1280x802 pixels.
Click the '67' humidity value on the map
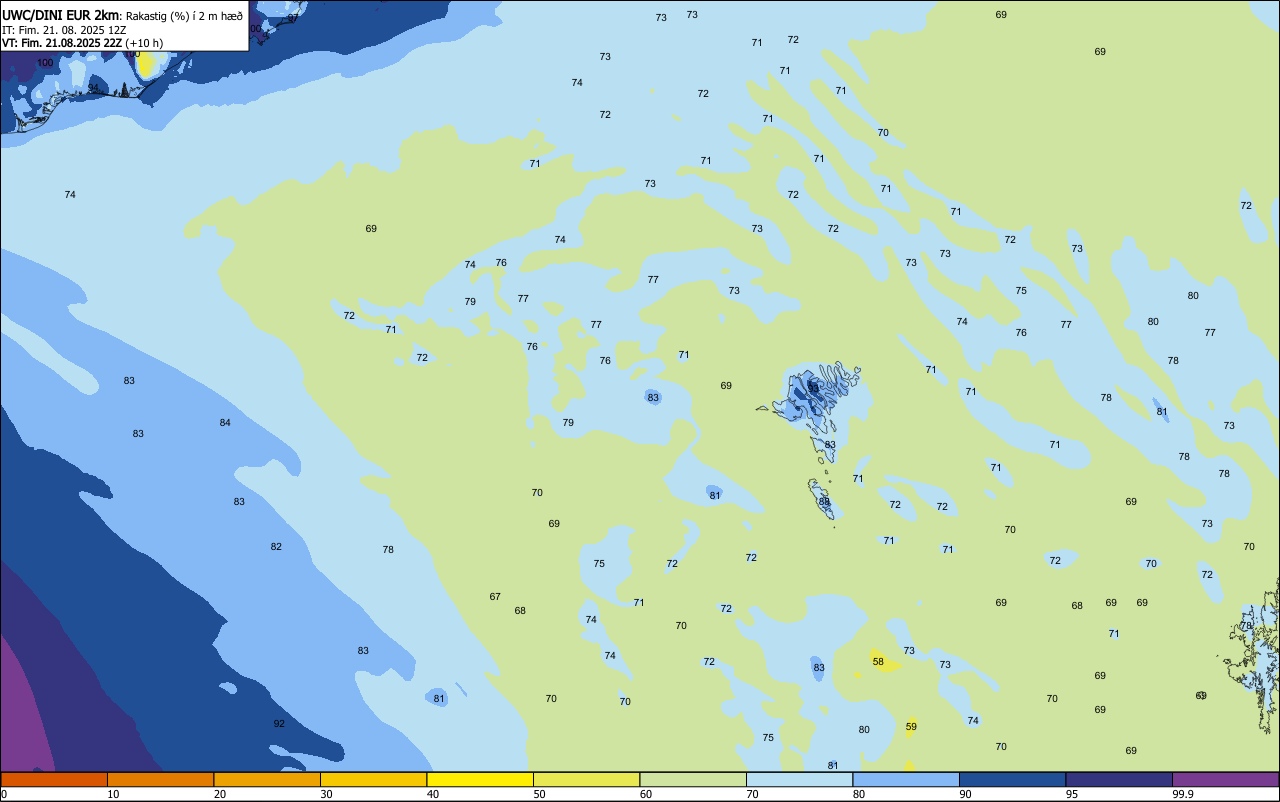pos(495,597)
